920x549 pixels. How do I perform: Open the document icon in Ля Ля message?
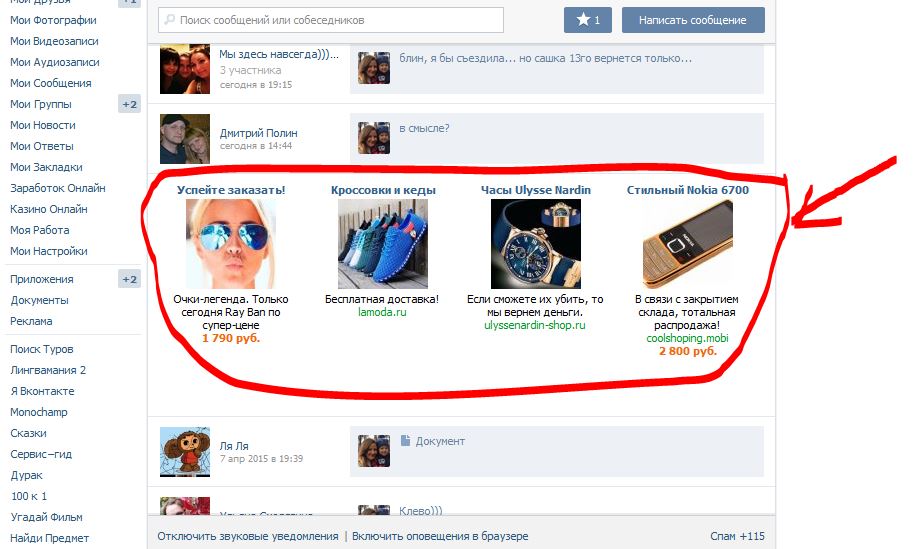tap(405, 440)
